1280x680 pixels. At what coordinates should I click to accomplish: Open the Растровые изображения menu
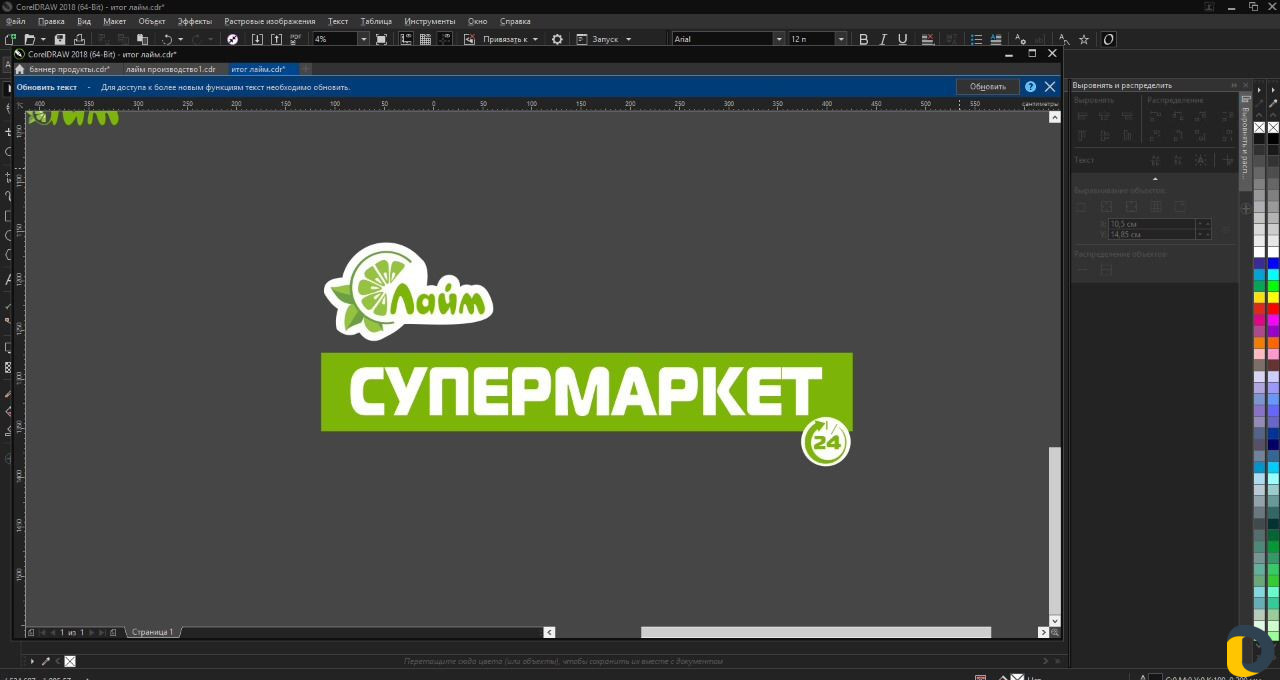269,21
